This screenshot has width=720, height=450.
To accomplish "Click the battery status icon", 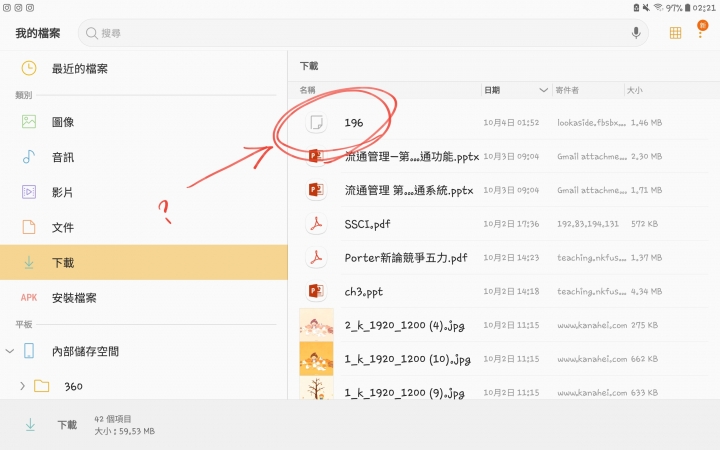I will [x=687, y=7].
